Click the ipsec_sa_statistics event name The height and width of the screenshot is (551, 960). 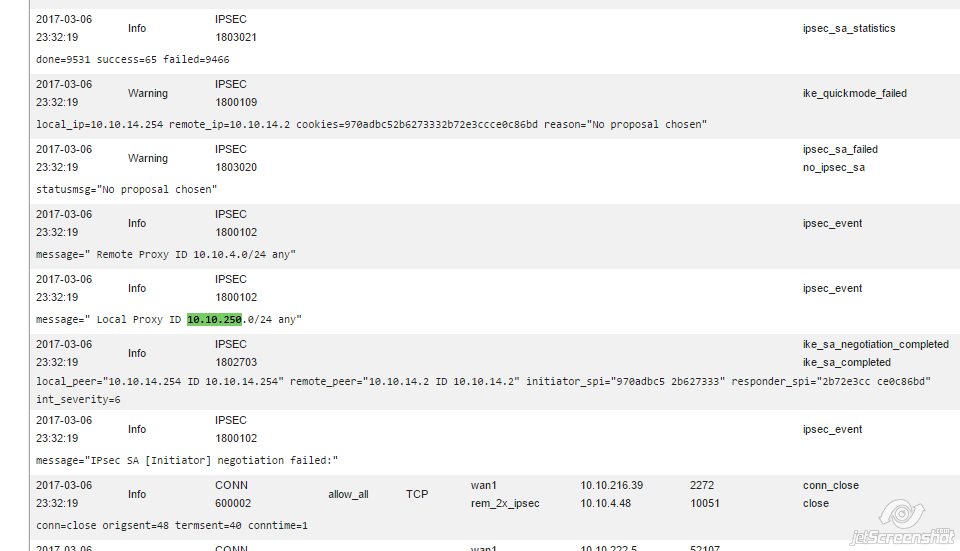[x=848, y=28]
